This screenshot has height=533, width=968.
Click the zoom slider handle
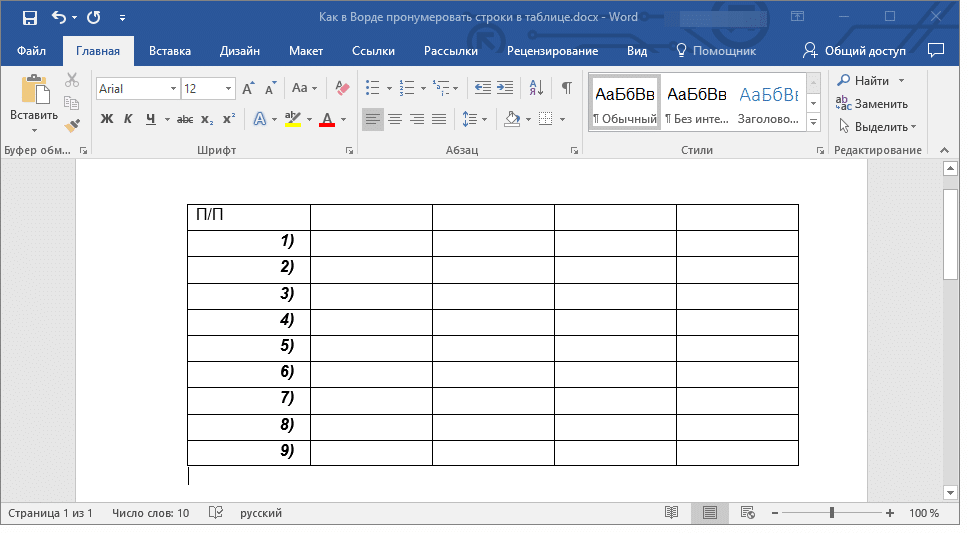832,513
